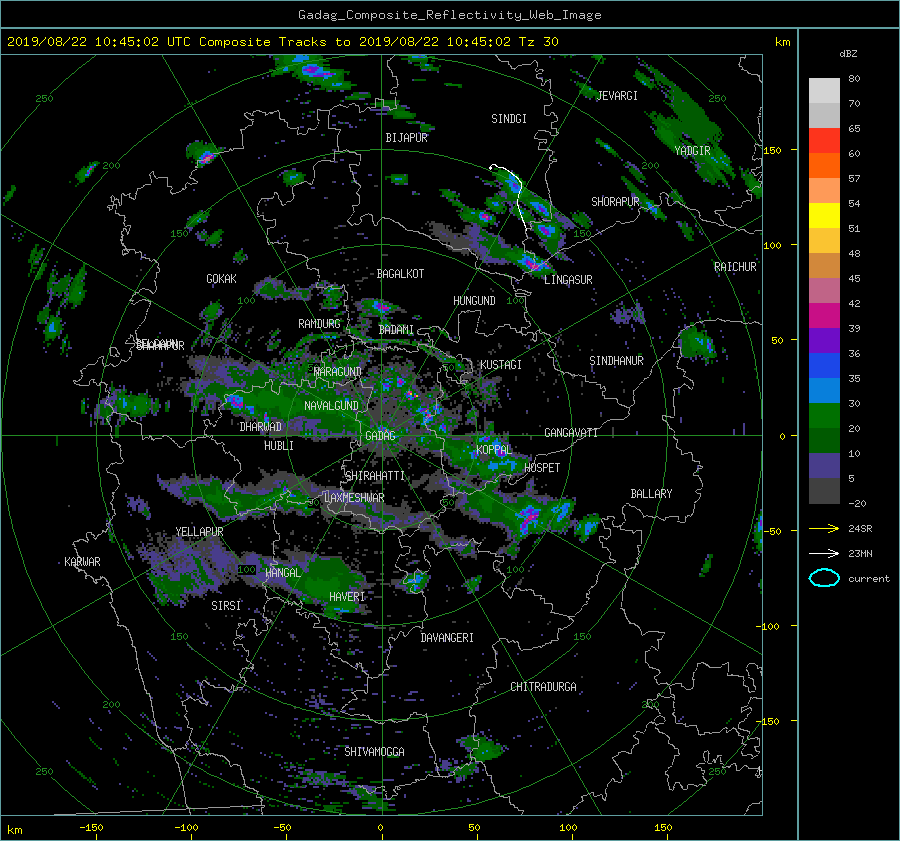
Task: Click the YELLAPUR city label
Action: pos(199,532)
